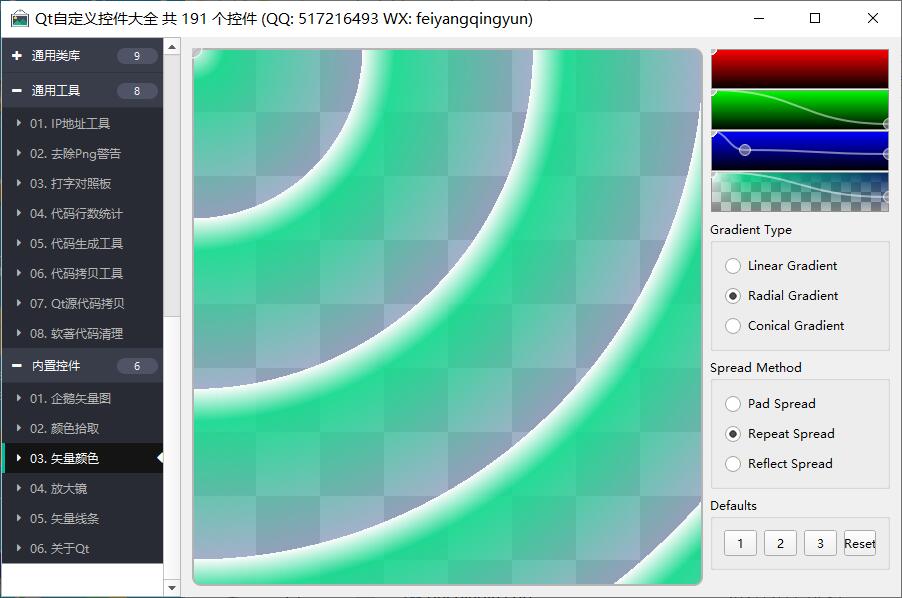This screenshot has height=598, width=902.
Task: Click the 8 count badge beside 通用工具
Action: 137,91
